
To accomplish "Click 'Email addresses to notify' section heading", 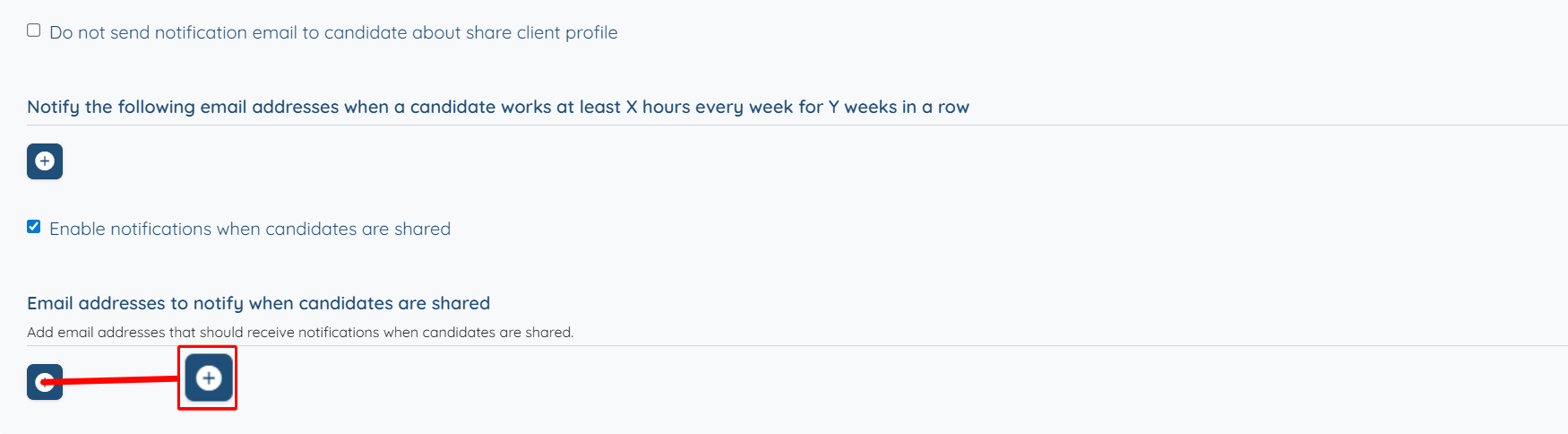I will click(258, 303).
